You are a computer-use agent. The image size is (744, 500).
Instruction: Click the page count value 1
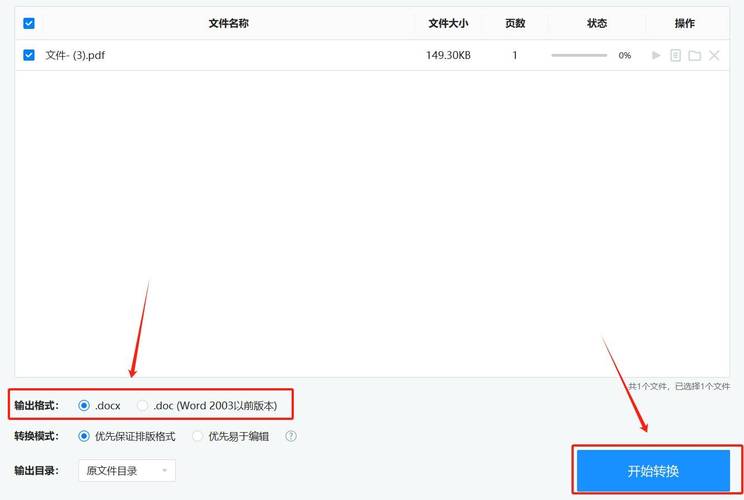pos(515,55)
